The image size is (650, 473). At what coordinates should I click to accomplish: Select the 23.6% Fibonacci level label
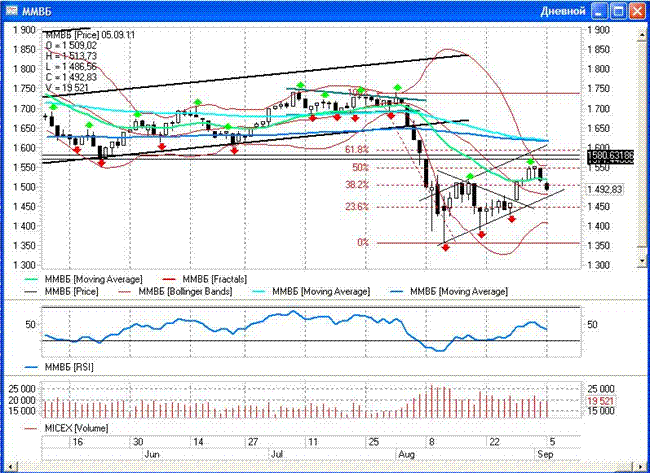(357, 206)
